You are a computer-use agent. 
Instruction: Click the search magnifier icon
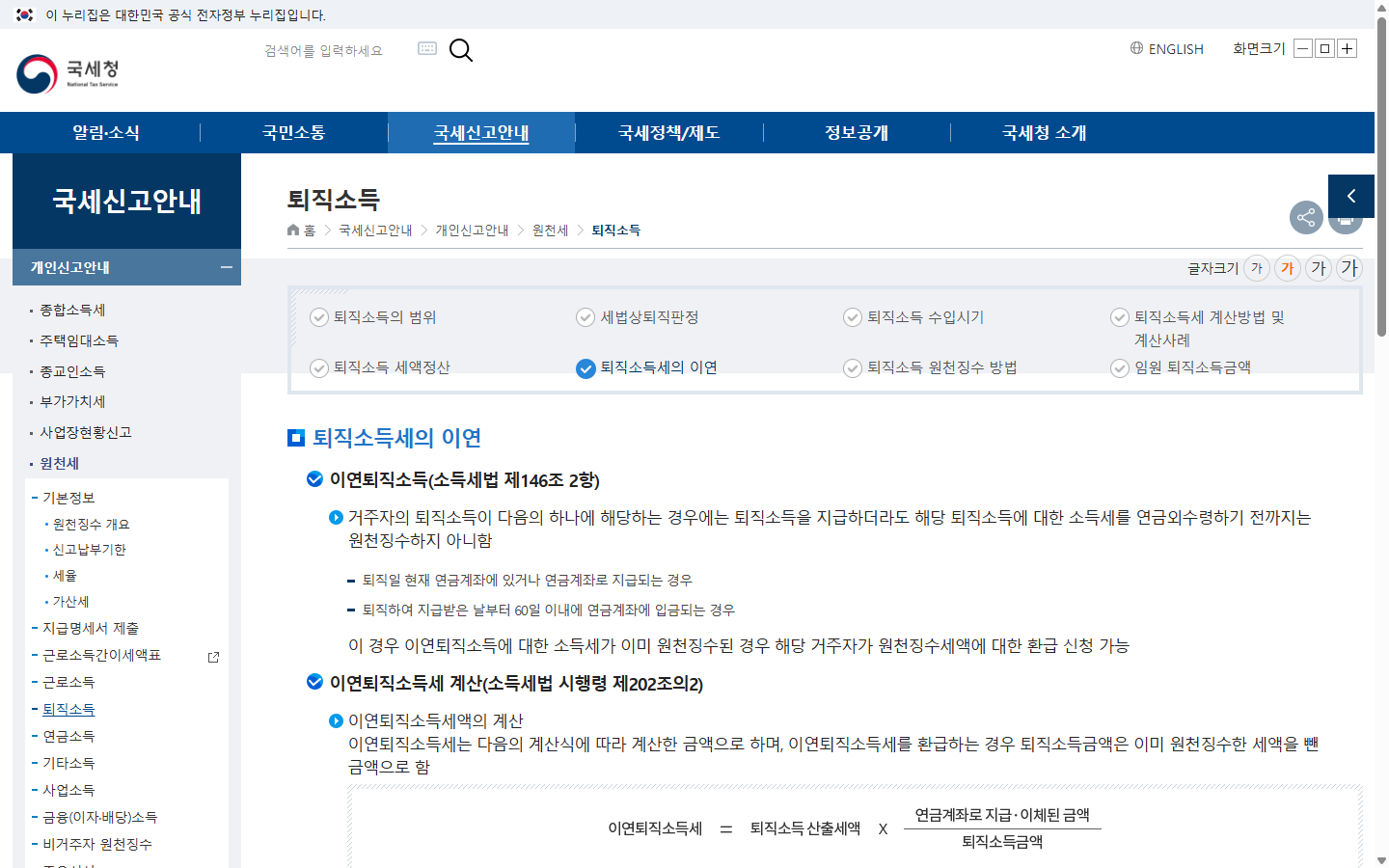tap(461, 50)
